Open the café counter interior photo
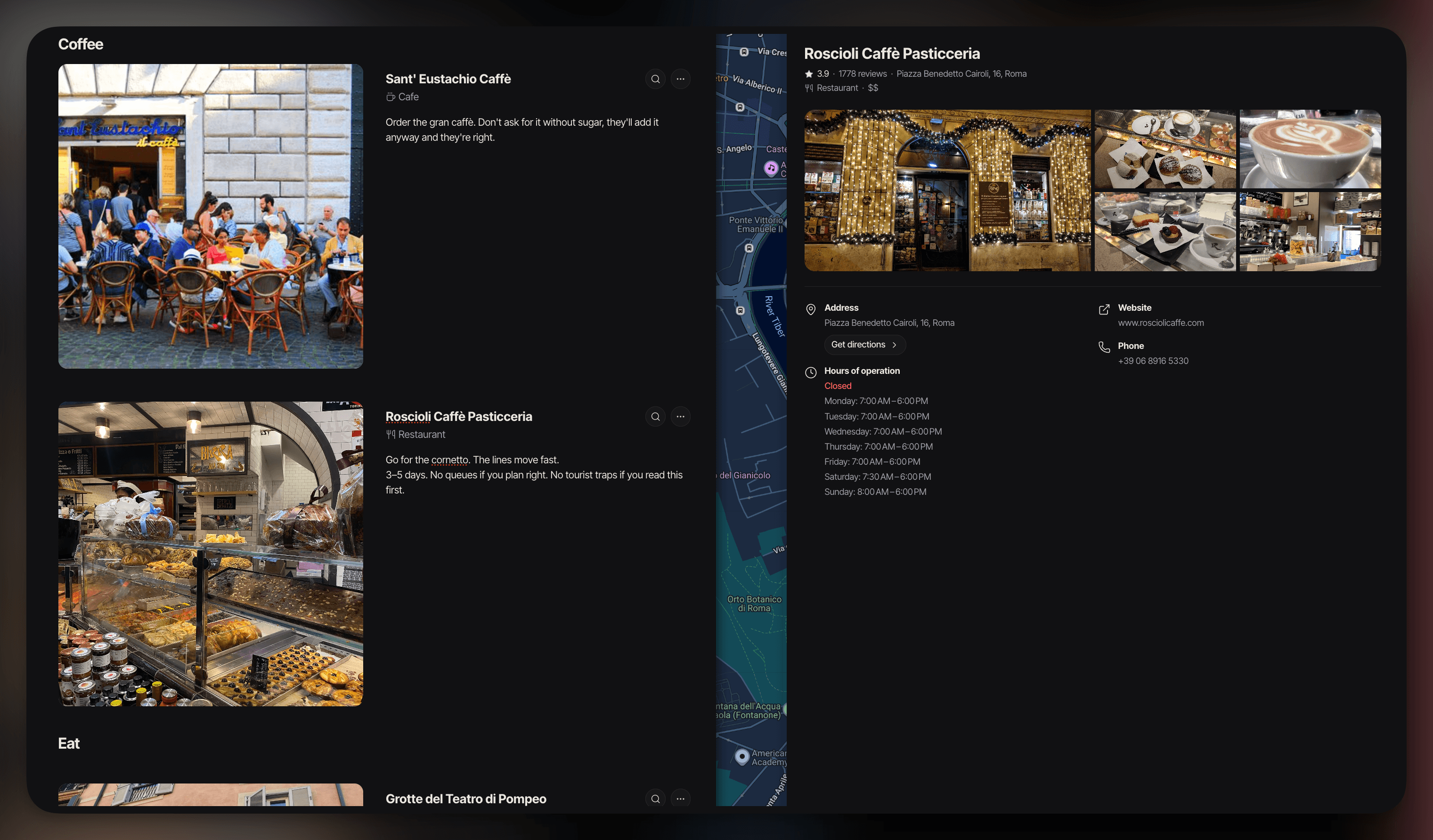This screenshot has width=1433, height=840. (x=1310, y=232)
